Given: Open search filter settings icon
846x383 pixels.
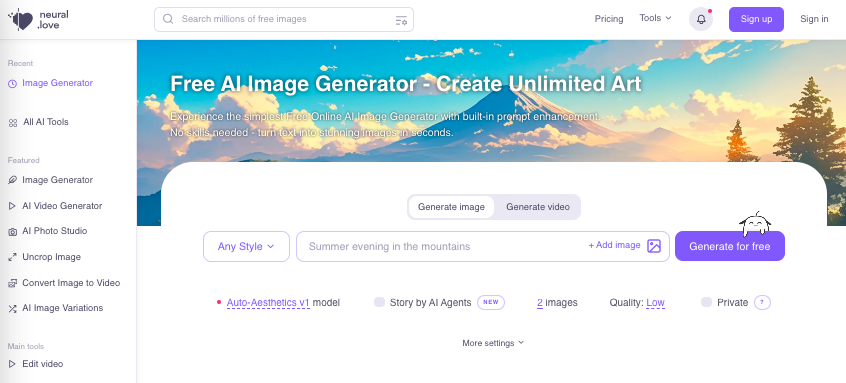Looking at the screenshot, I should pos(401,20).
